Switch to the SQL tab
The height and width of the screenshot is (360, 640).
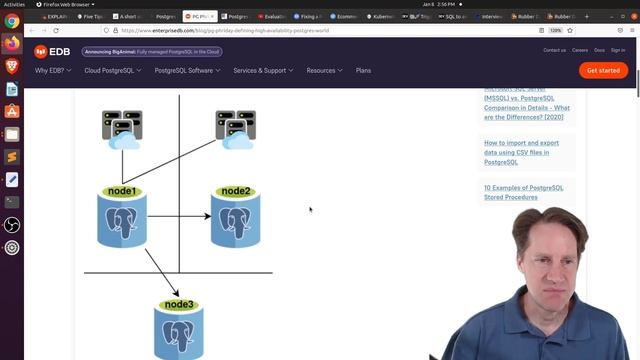tap(451, 17)
